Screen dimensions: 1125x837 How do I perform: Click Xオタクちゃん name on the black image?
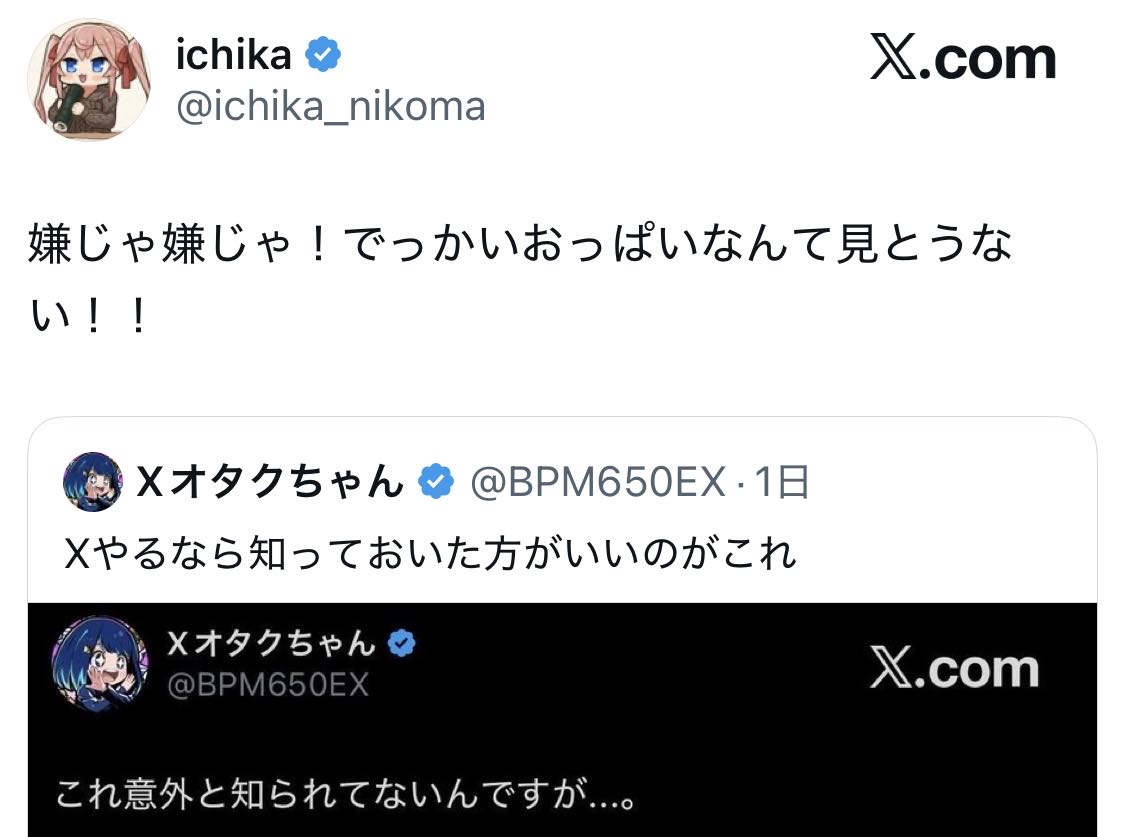(x=271, y=644)
